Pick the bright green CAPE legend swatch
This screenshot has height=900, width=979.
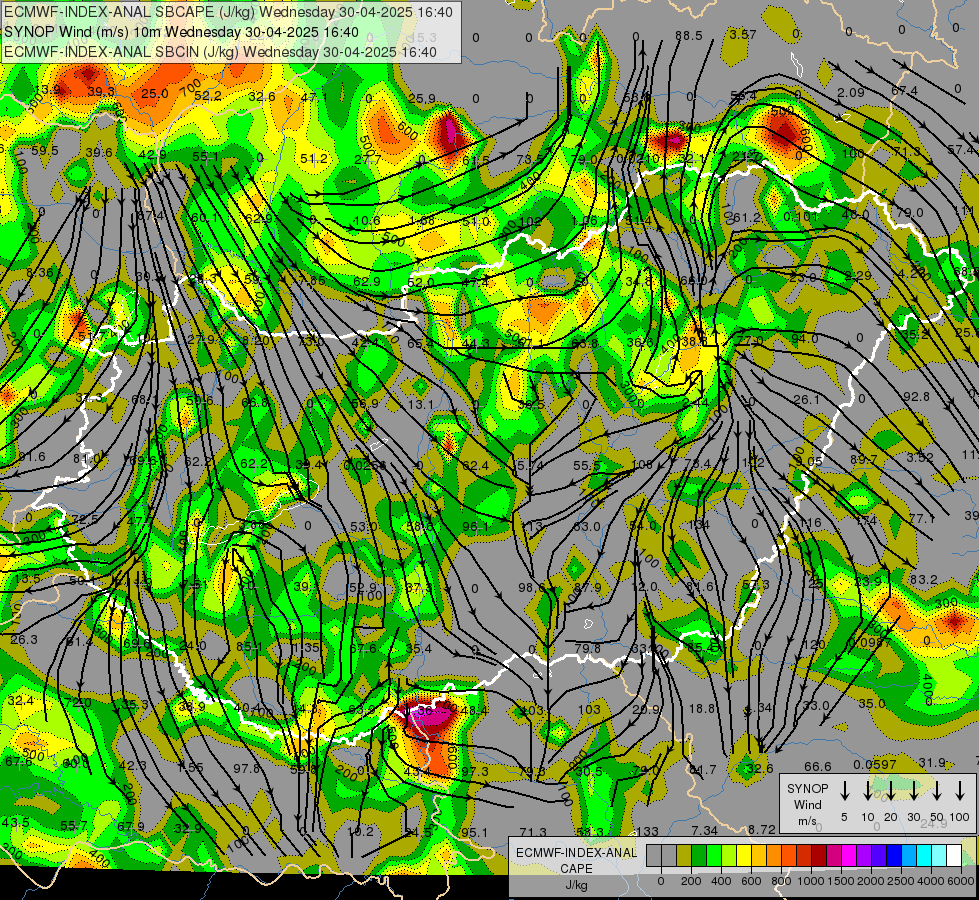[714, 855]
